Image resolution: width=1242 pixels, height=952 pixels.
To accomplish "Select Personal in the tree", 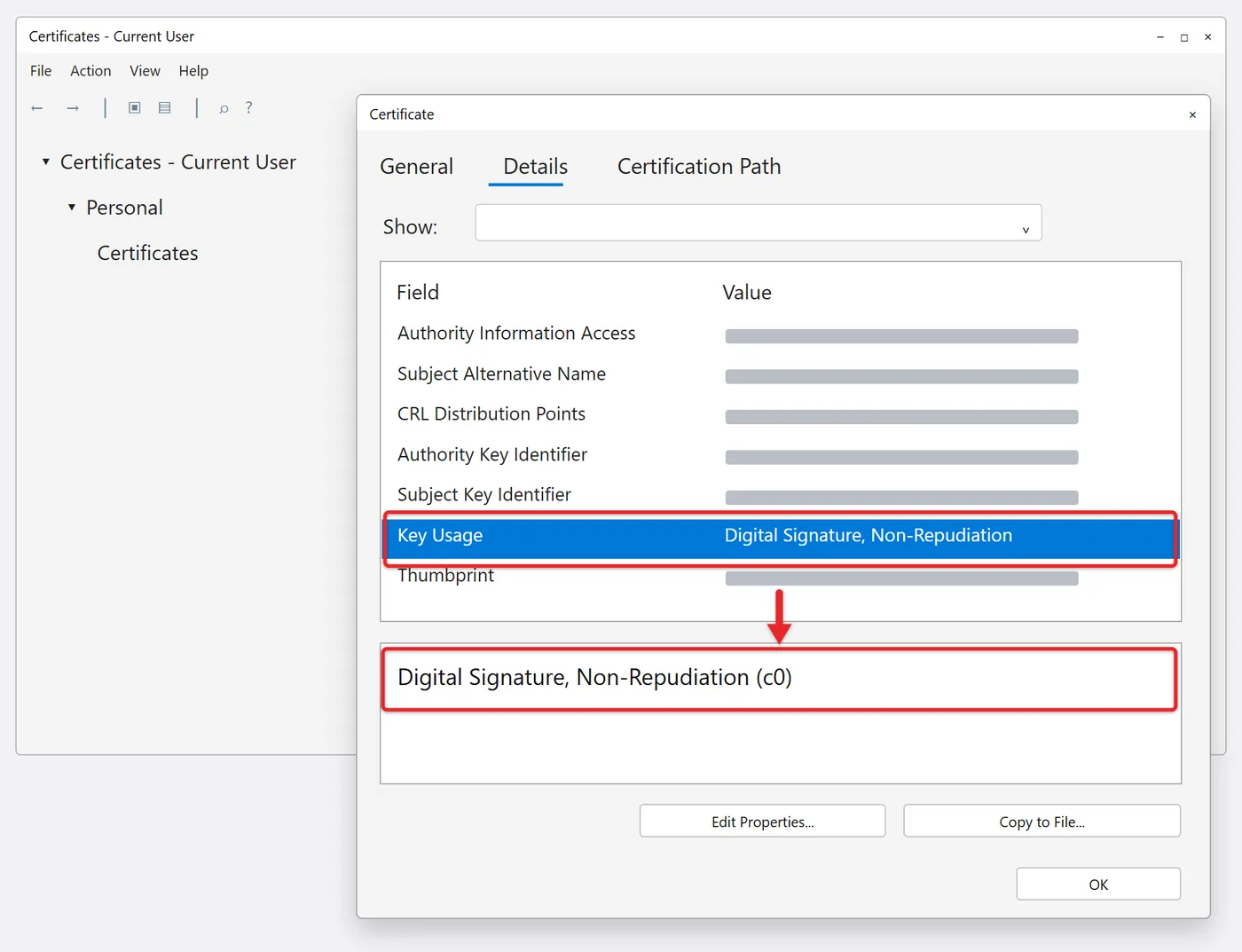I will pyautogui.click(x=124, y=208).
